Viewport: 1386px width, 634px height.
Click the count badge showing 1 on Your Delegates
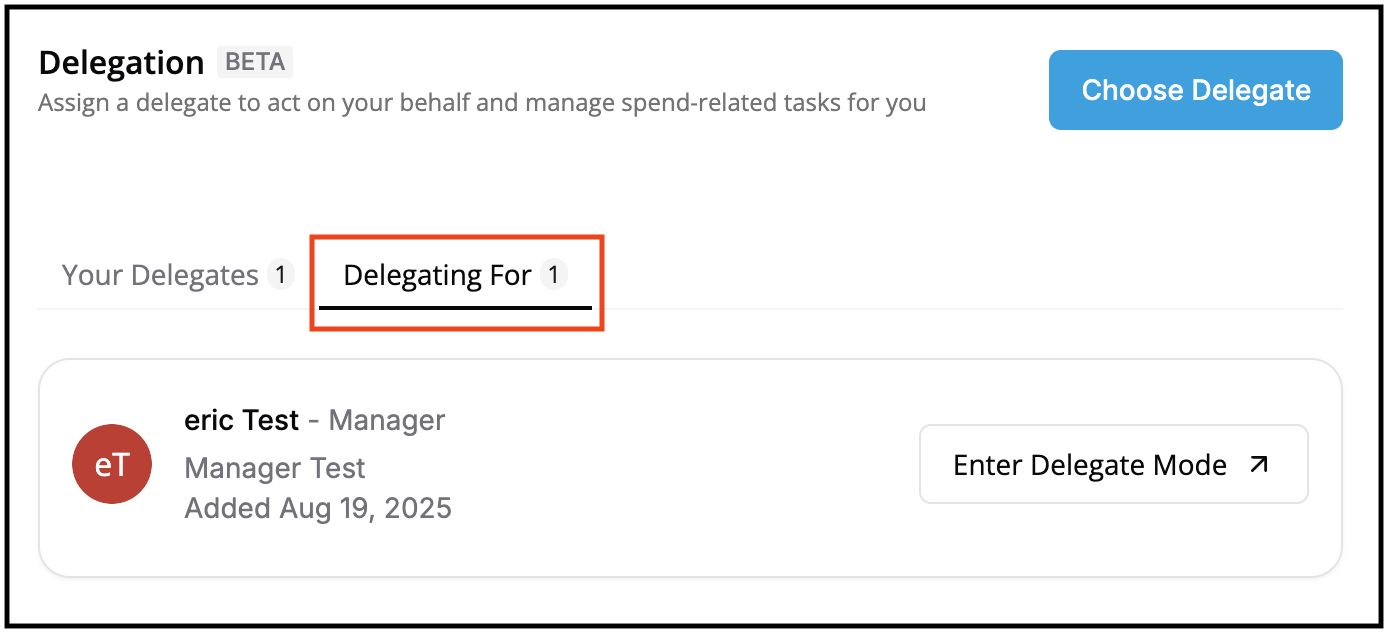point(281,275)
